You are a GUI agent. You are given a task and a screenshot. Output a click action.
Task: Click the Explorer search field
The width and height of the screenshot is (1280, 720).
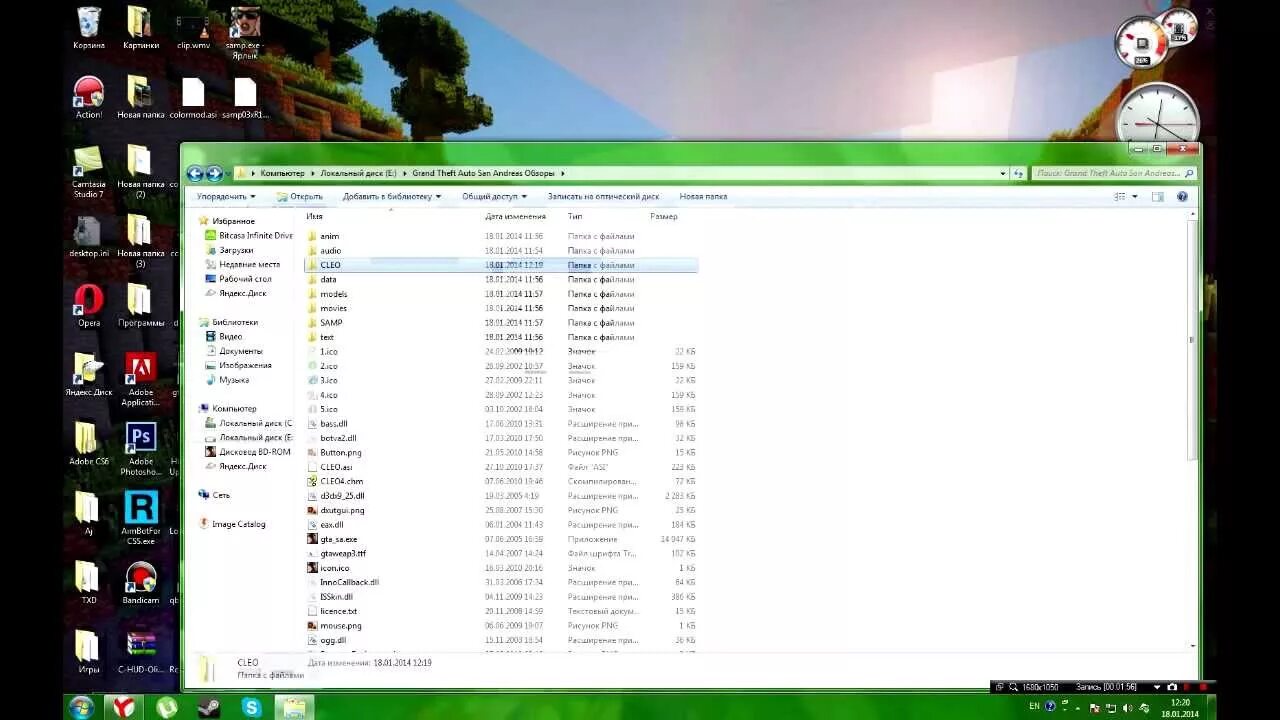[1113, 173]
